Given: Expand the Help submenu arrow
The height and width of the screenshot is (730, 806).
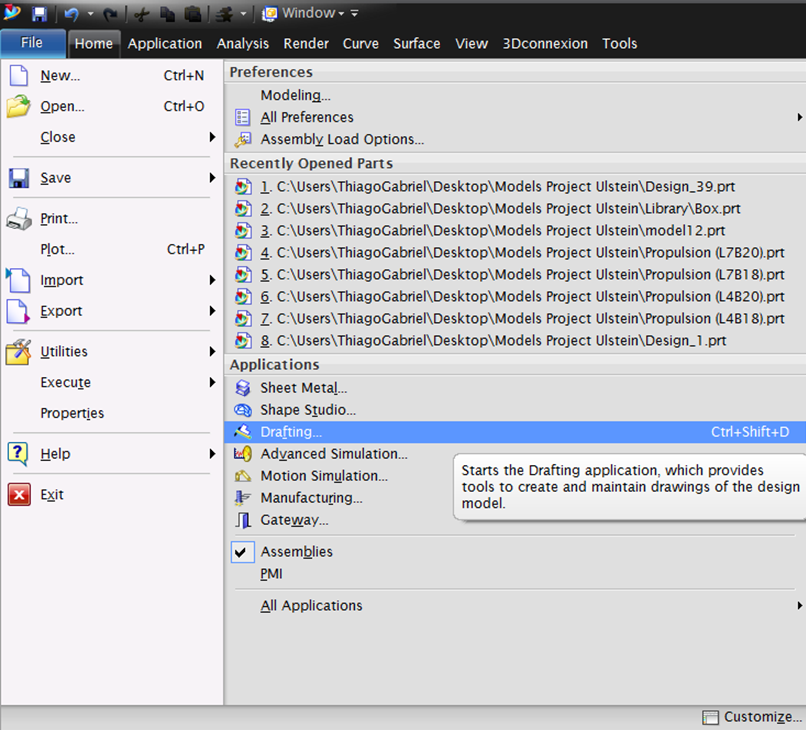Looking at the screenshot, I should [x=212, y=454].
